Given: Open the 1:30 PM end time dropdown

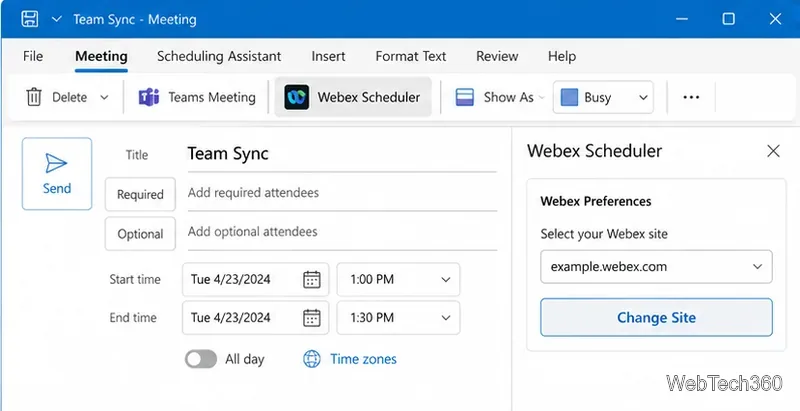Looking at the screenshot, I should (x=398, y=318).
